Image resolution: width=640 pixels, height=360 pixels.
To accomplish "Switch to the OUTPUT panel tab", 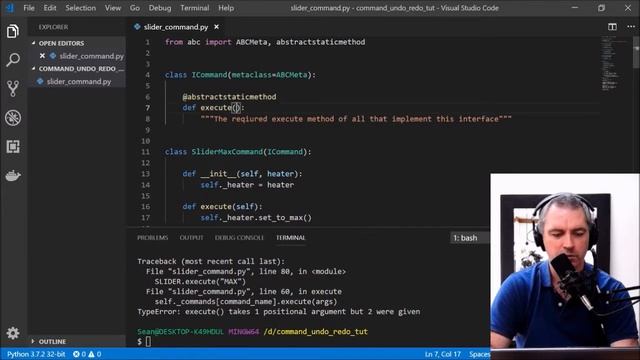I will tap(191, 238).
